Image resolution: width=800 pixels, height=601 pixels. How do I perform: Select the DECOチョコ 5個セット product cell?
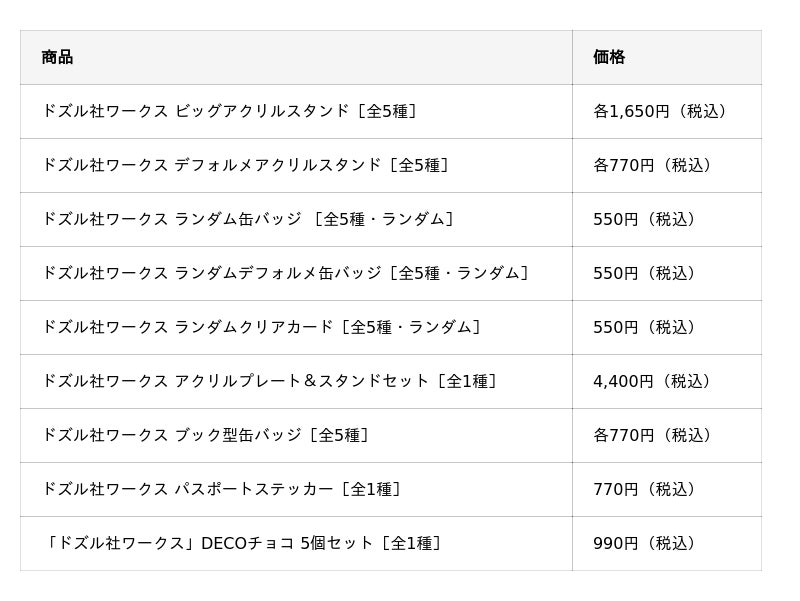click(241, 543)
